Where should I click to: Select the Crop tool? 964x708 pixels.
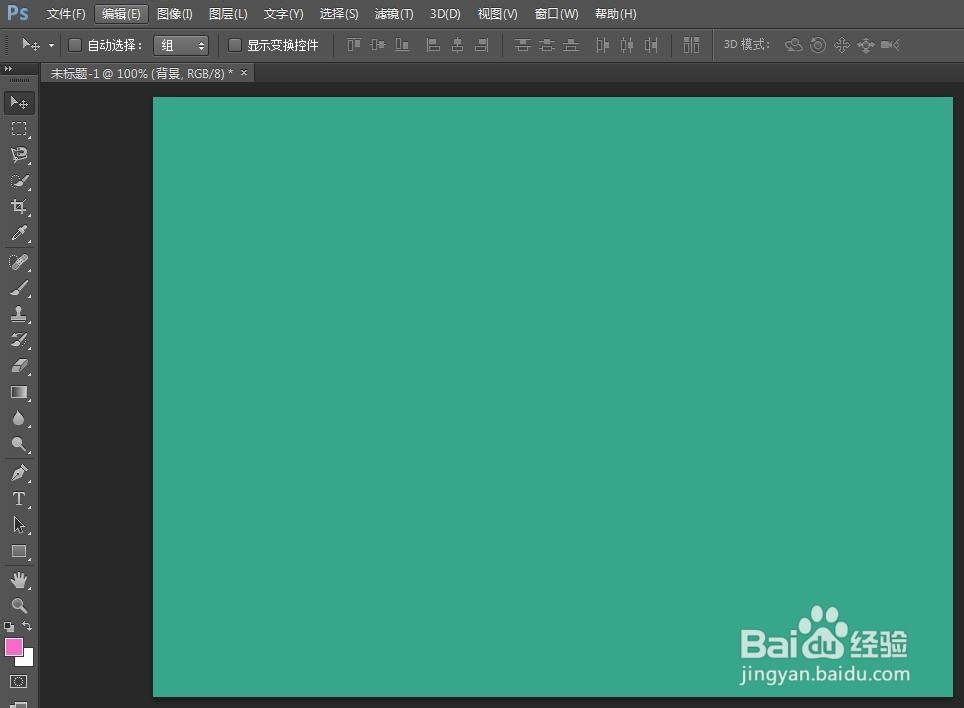19,206
